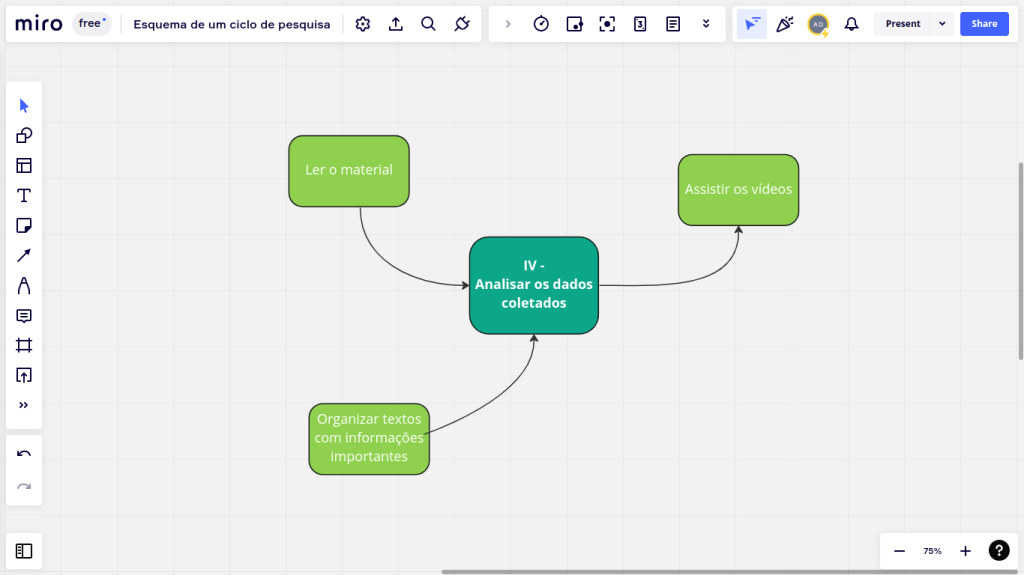Click the Present button

902,24
